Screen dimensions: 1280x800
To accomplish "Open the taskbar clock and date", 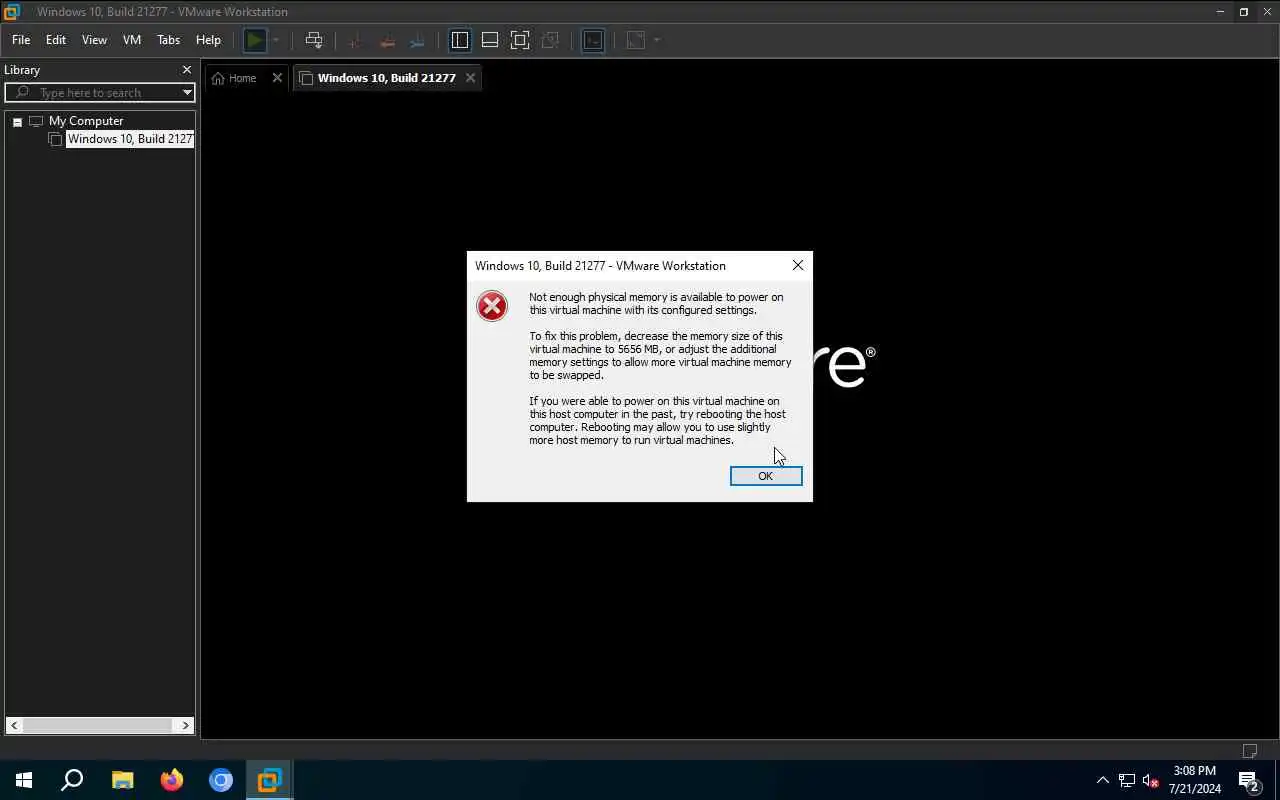I will [1195, 780].
